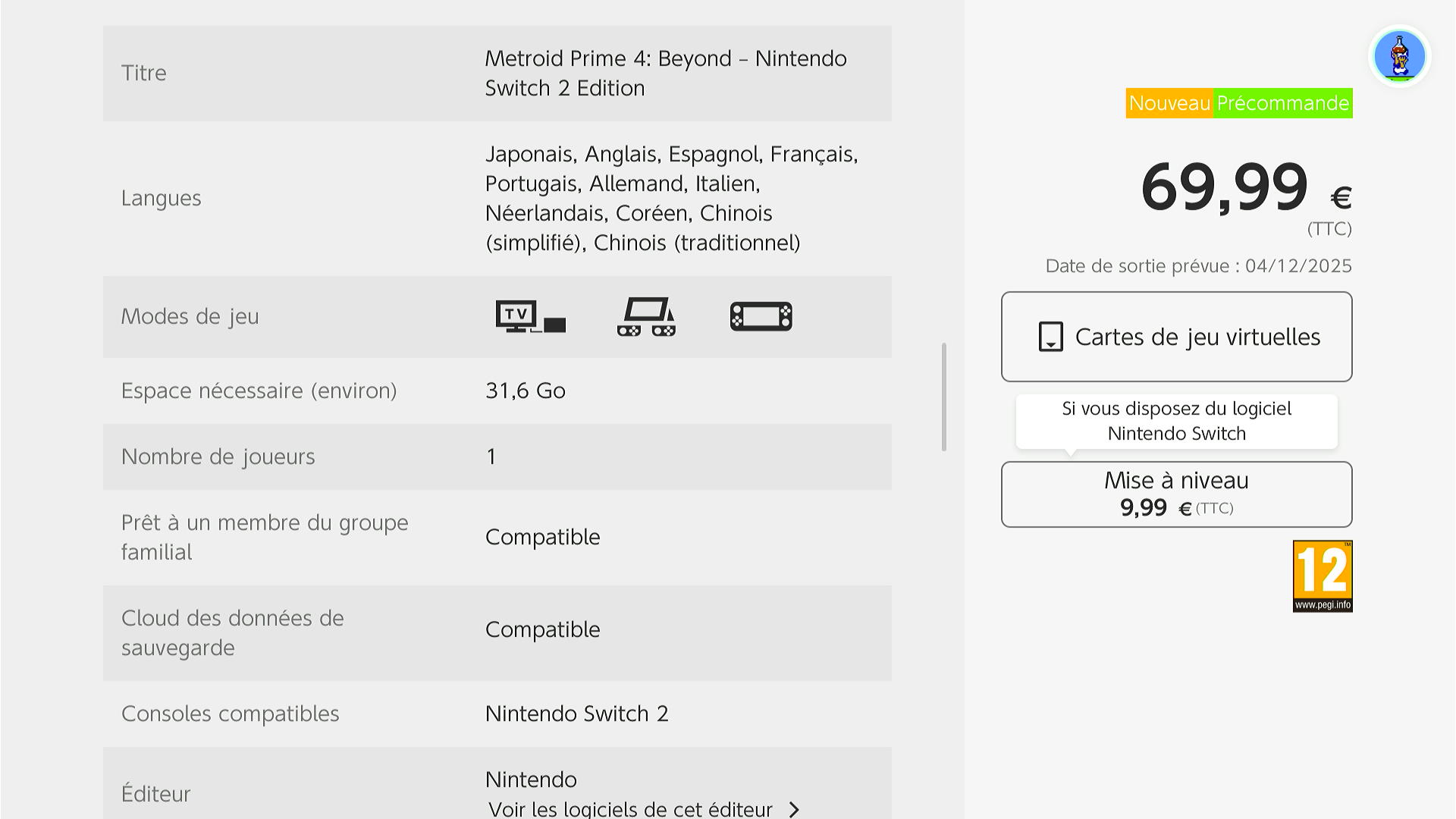Screen dimensions: 1456x819
Task: Click the PEGI 12 rating badge
Action: [x=1323, y=576]
